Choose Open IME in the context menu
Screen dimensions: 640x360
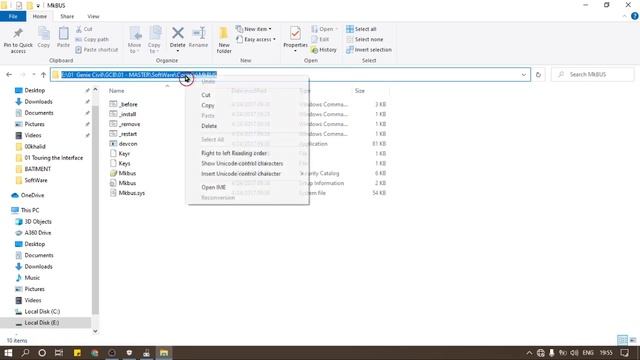click(x=213, y=187)
